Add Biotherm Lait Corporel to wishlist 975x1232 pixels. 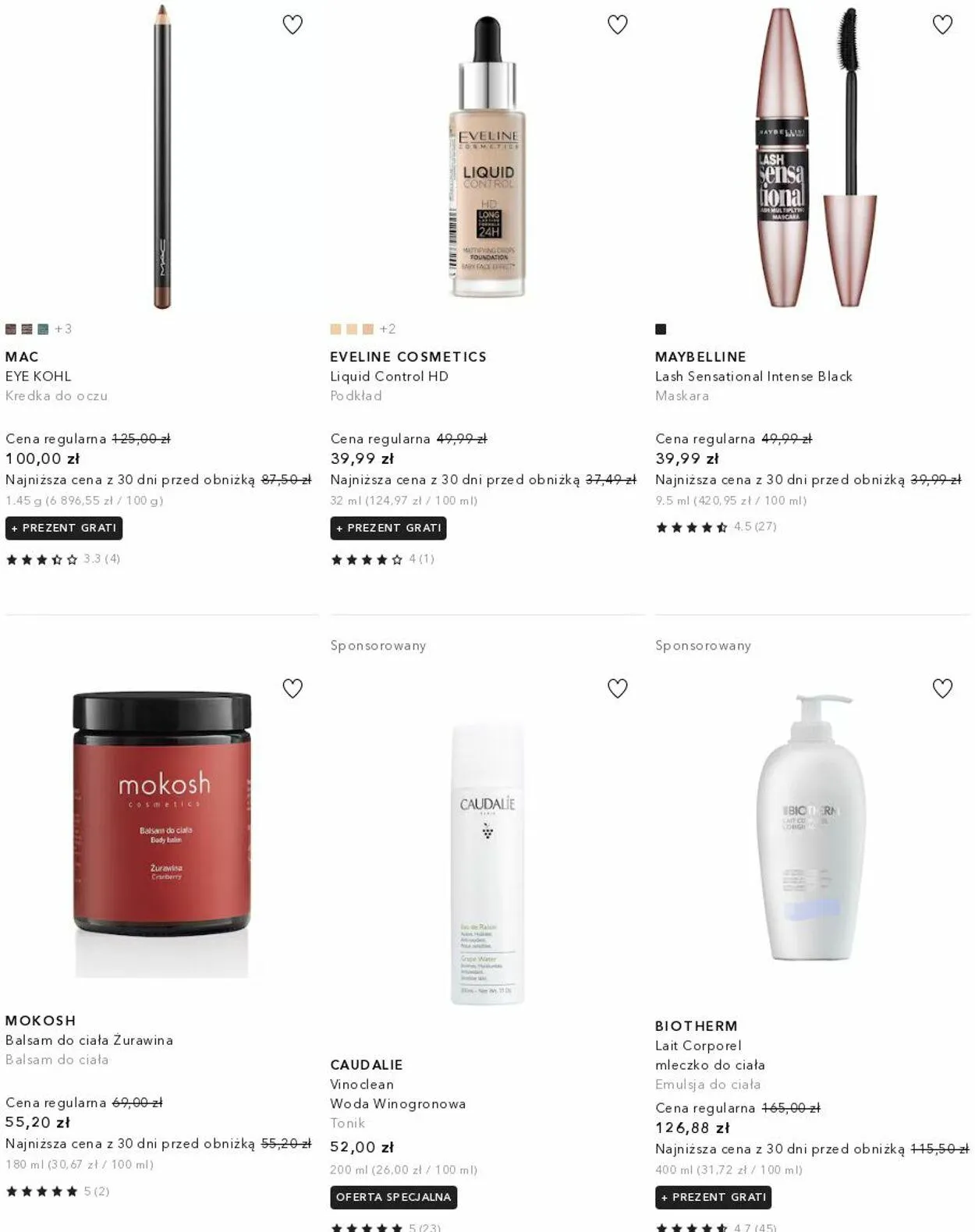tap(943, 689)
